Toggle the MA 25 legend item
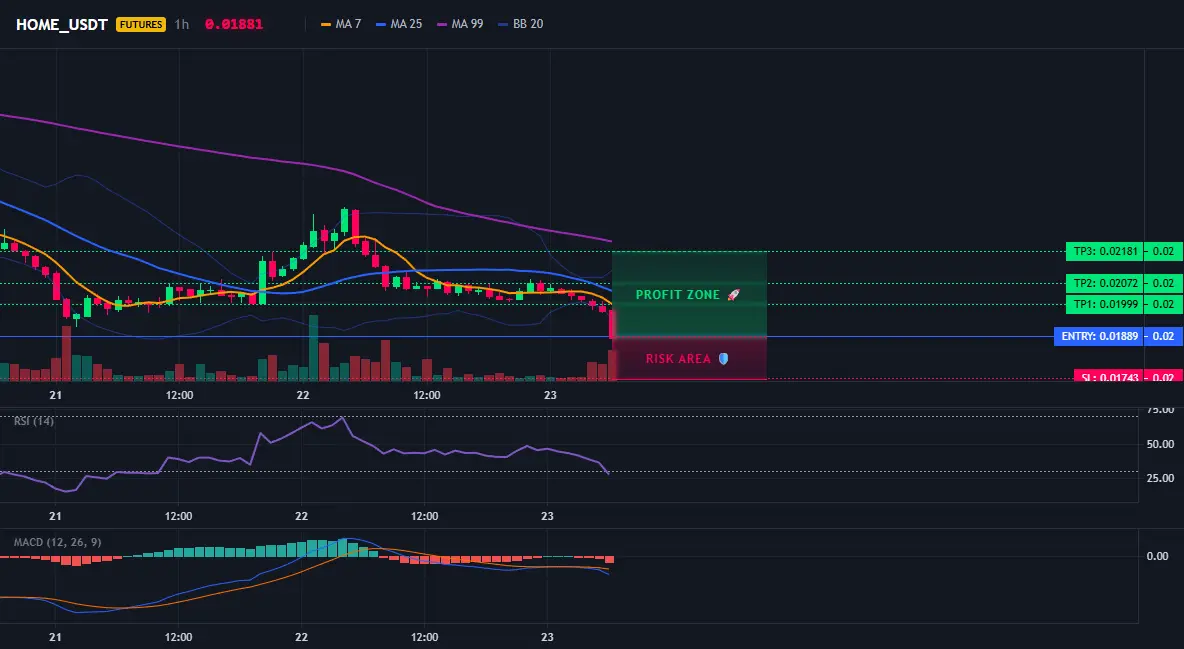 tap(399, 24)
